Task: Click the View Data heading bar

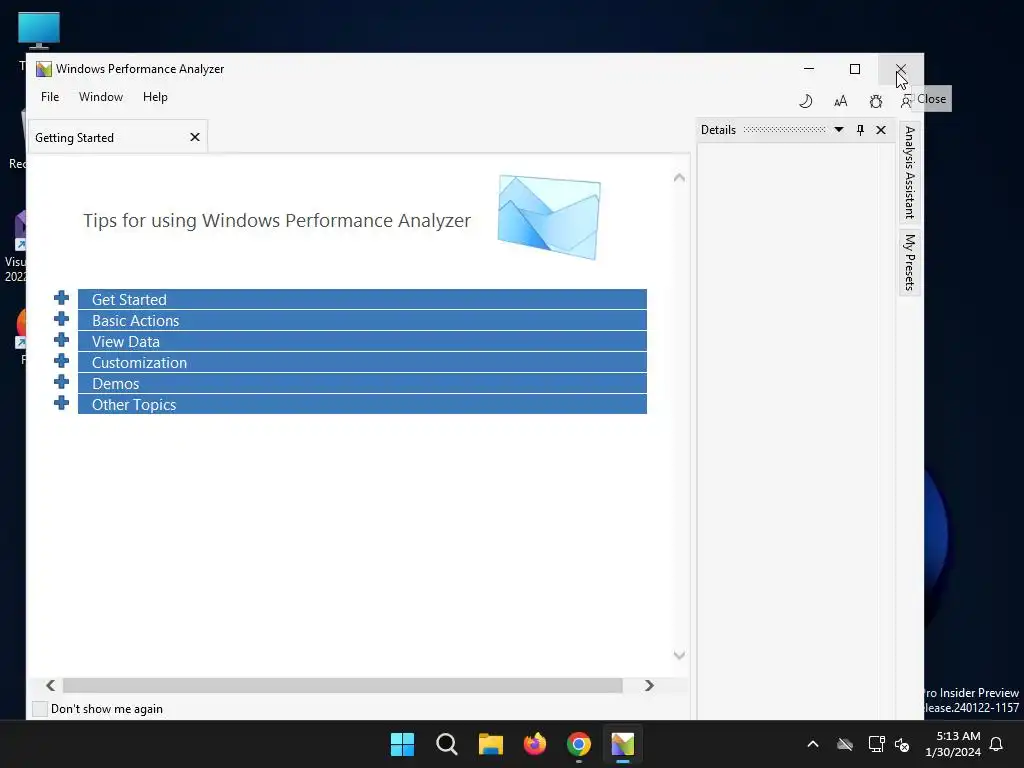Action: pos(362,341)
